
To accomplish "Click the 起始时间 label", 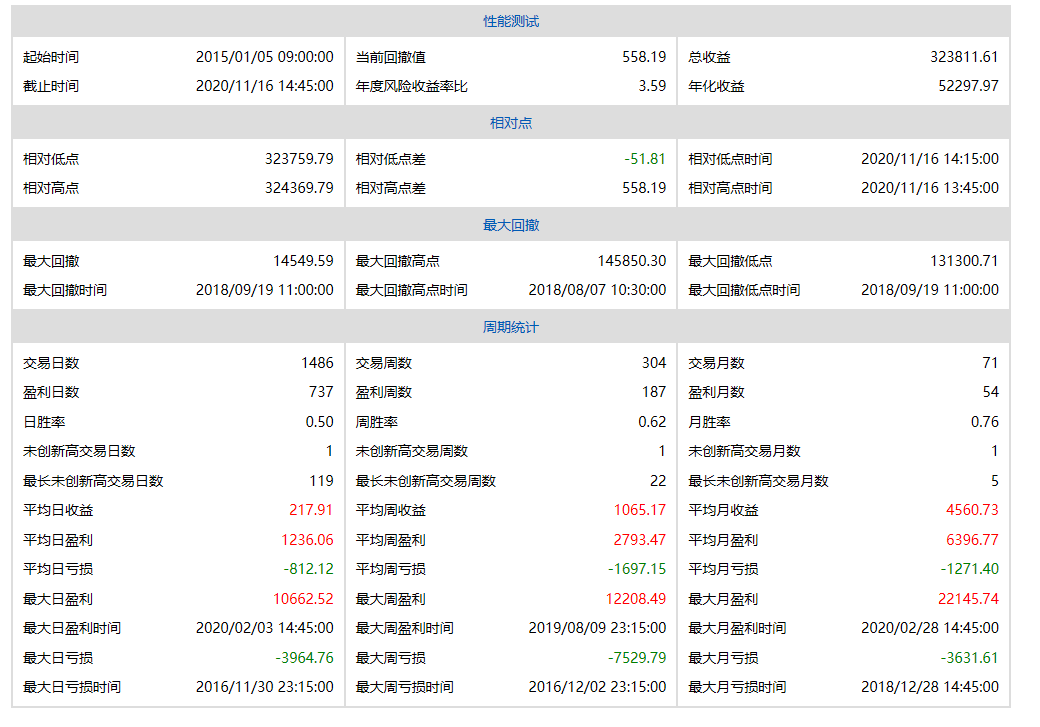I will tap(51, 57).
